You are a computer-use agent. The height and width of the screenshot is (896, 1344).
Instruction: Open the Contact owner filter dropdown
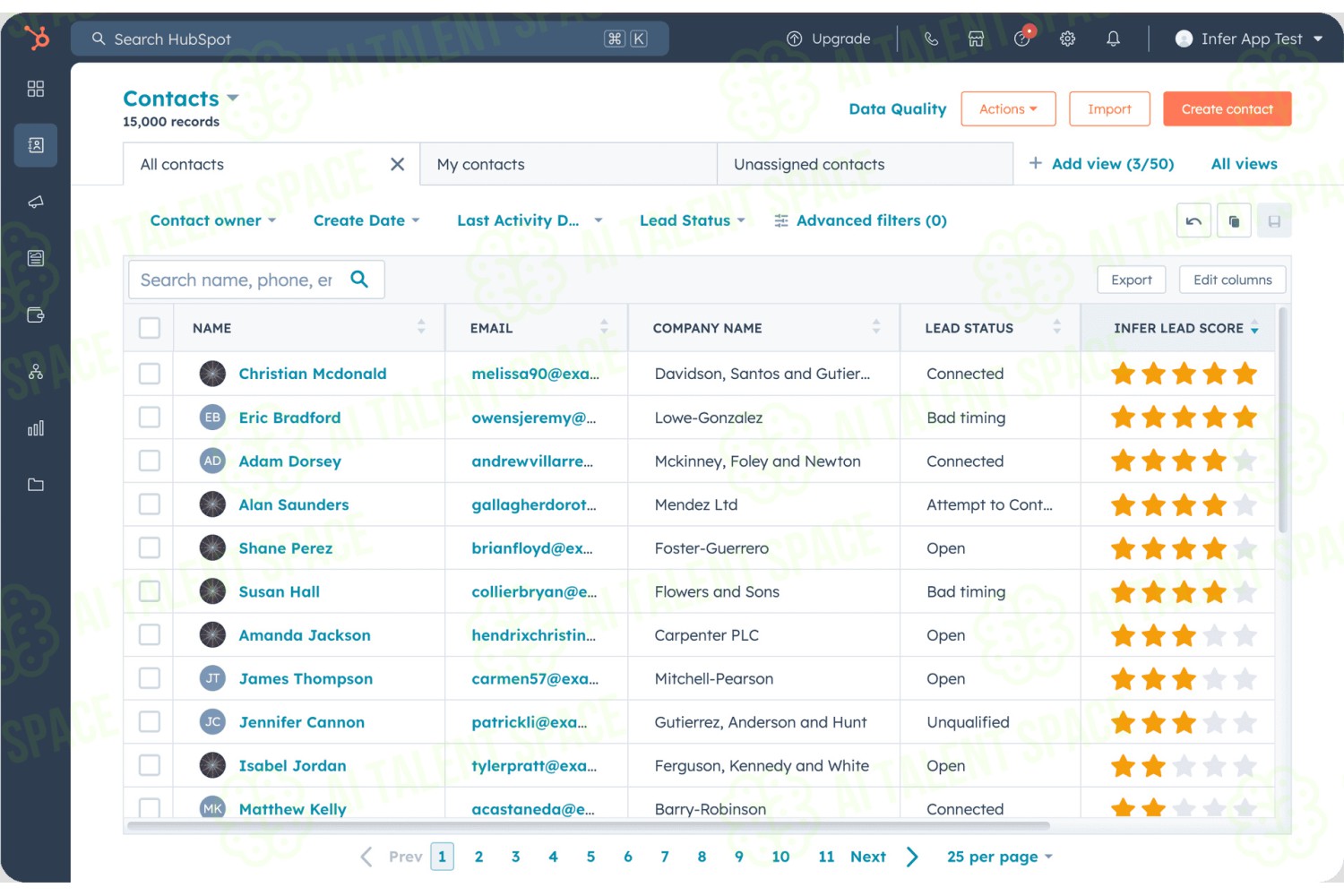coord(213,220)
